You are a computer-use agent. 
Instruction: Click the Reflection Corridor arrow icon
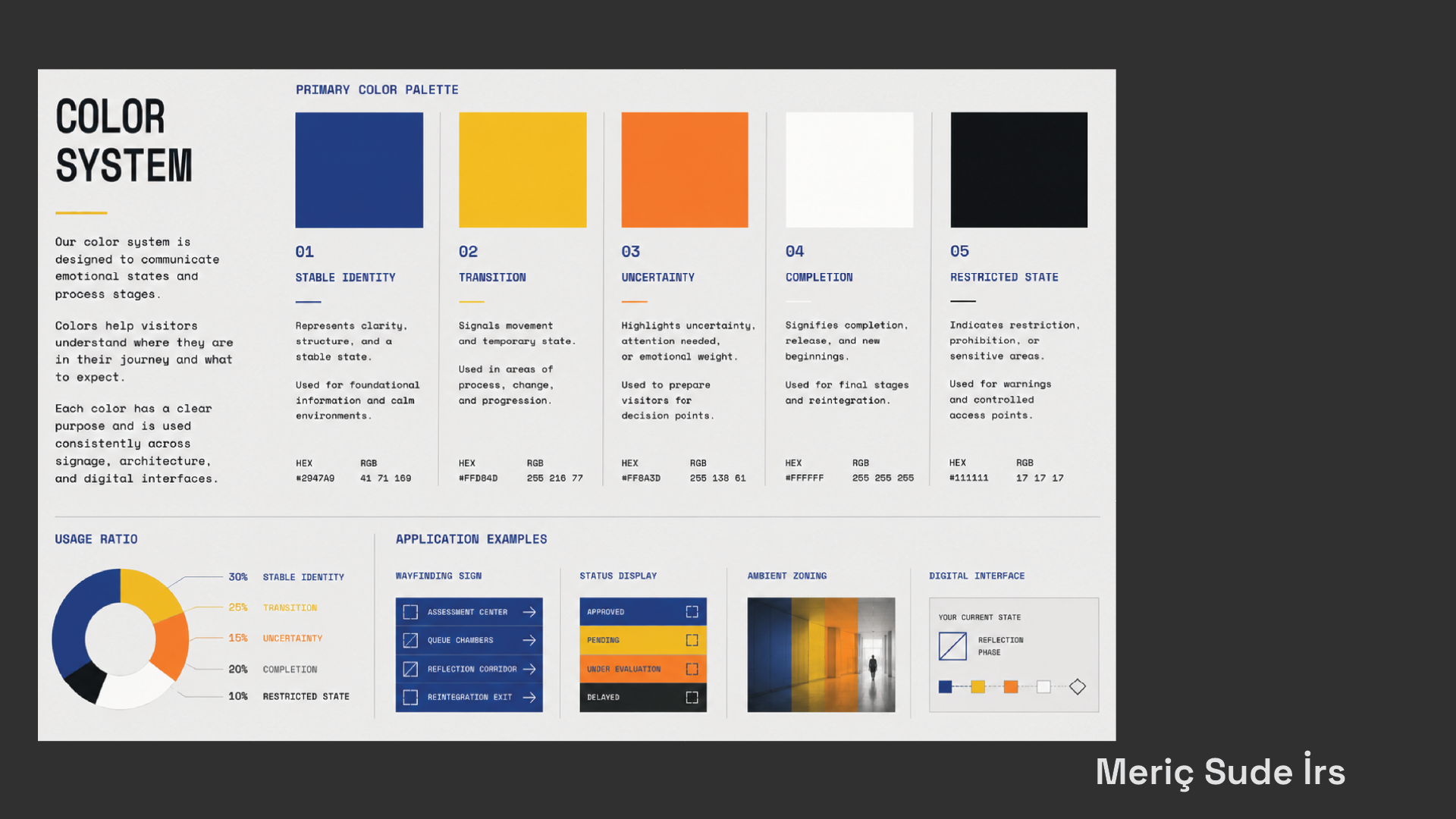(529, 669)
